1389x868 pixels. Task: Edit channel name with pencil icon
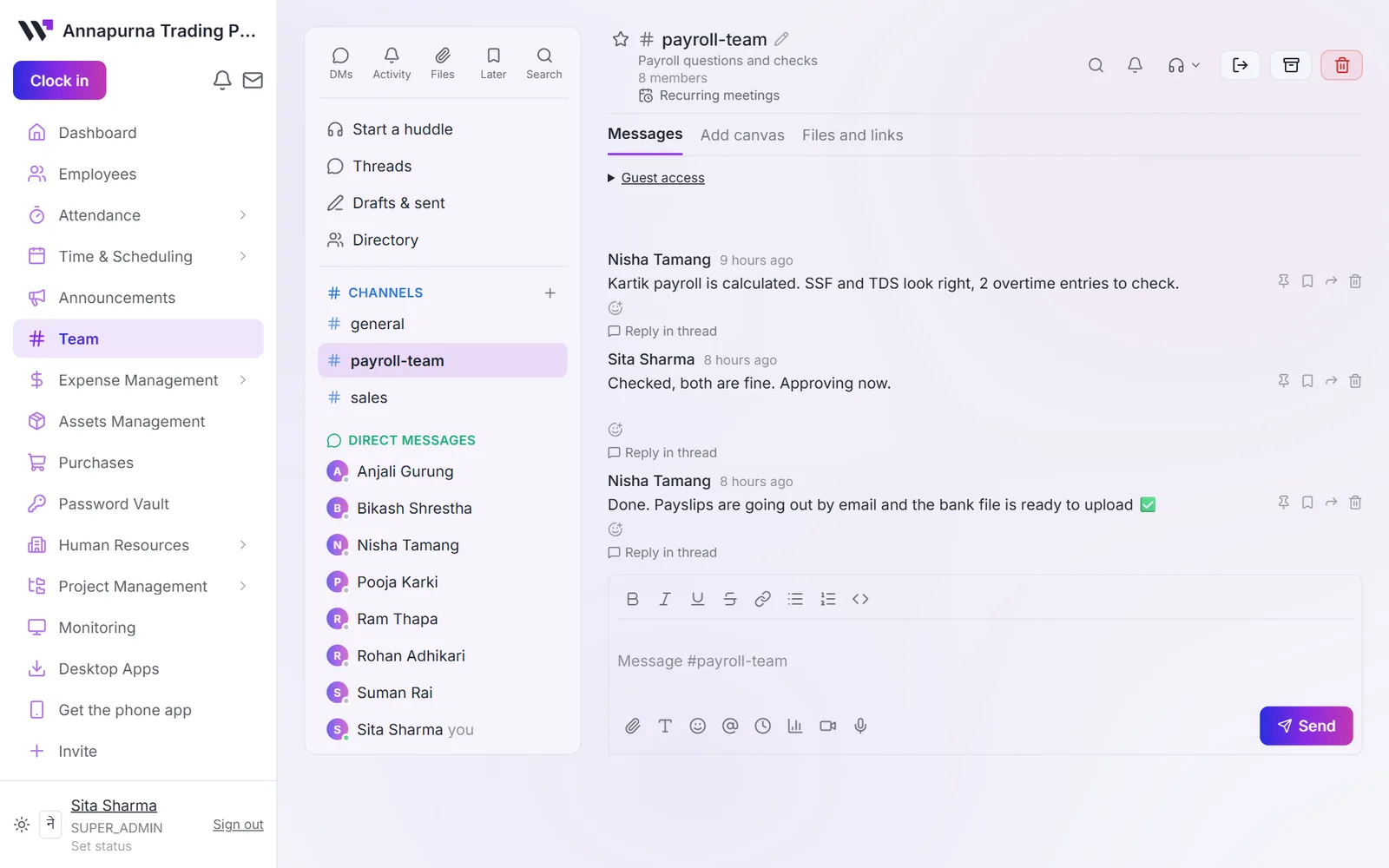781,39
